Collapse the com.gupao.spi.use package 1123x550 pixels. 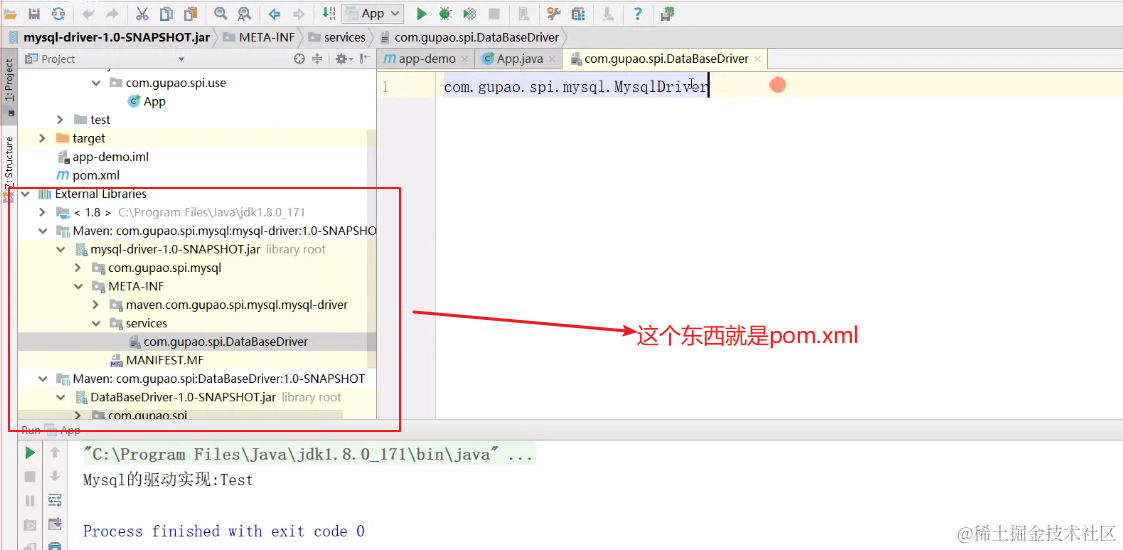[x=97, y=83]
